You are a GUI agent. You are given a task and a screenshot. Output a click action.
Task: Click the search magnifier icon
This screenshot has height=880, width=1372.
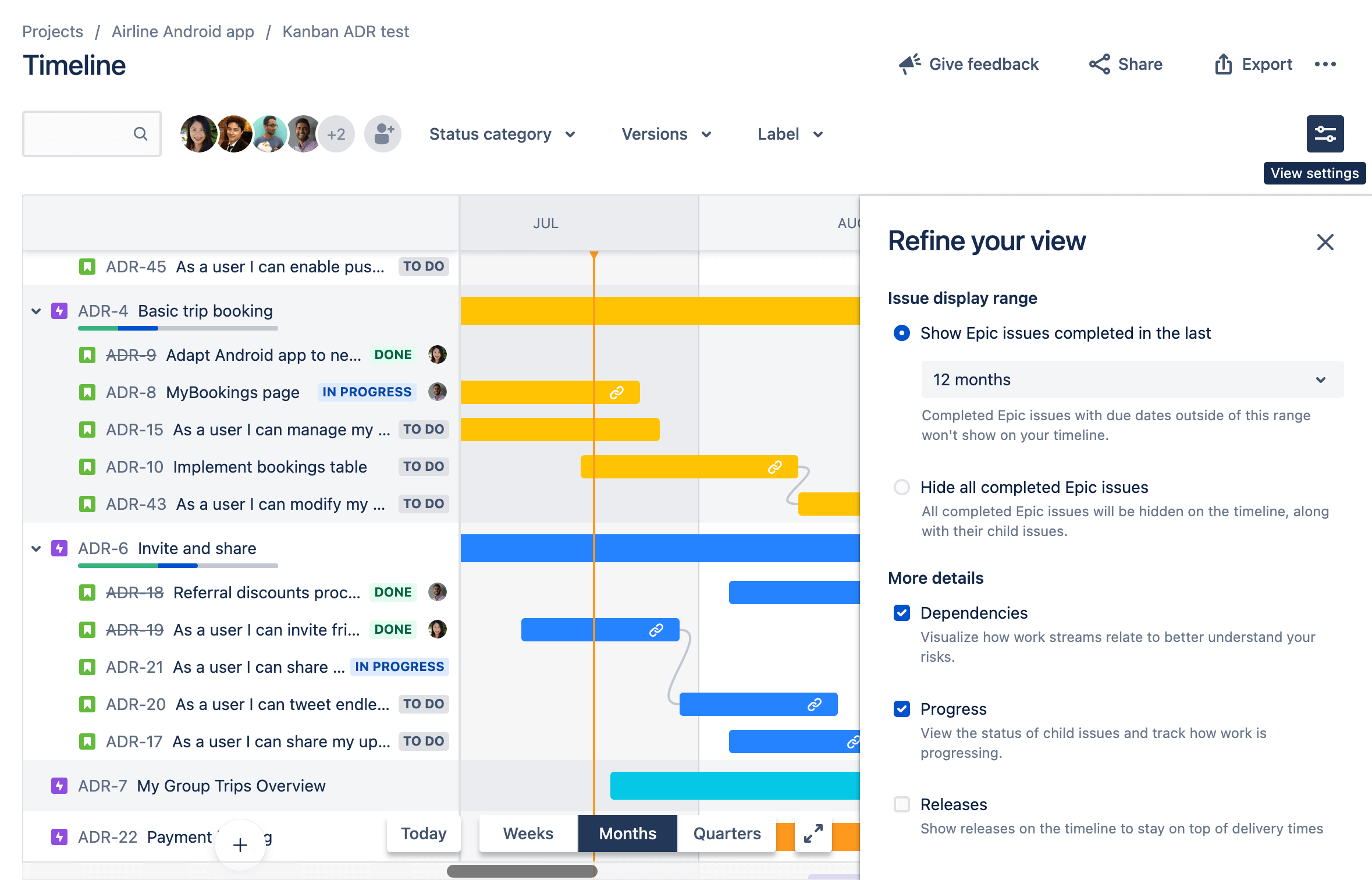139,133
